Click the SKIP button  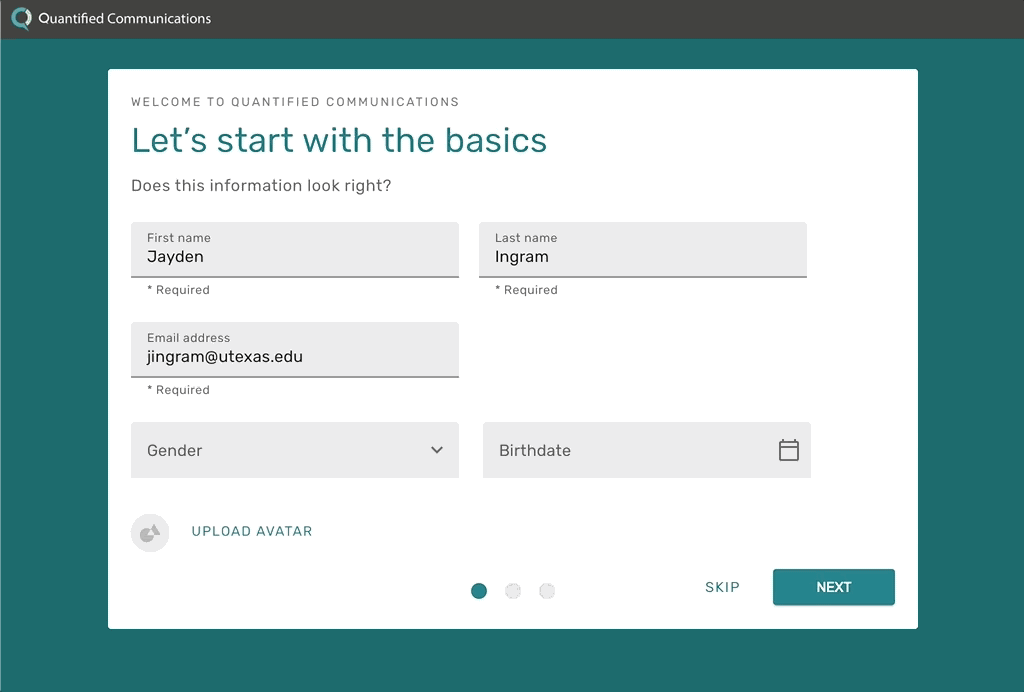[x=722, y=587]
